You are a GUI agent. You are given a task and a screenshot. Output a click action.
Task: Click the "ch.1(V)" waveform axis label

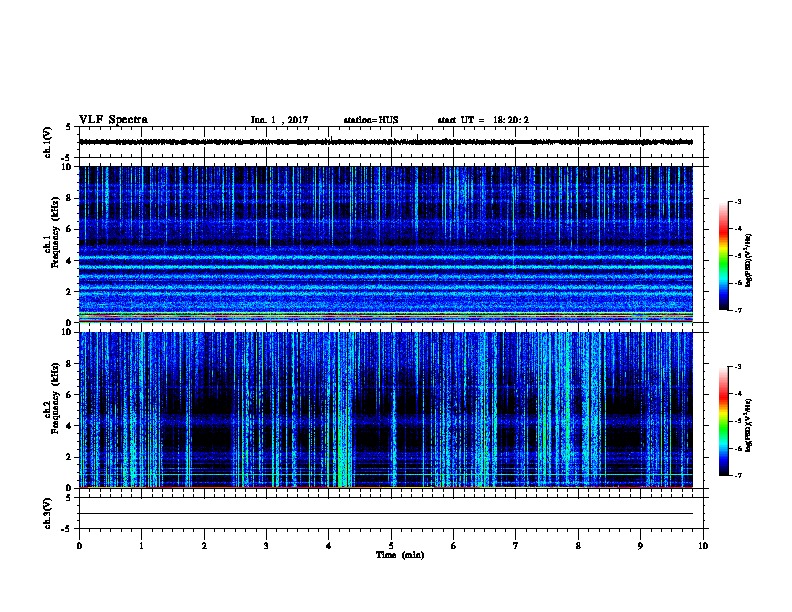47,142
